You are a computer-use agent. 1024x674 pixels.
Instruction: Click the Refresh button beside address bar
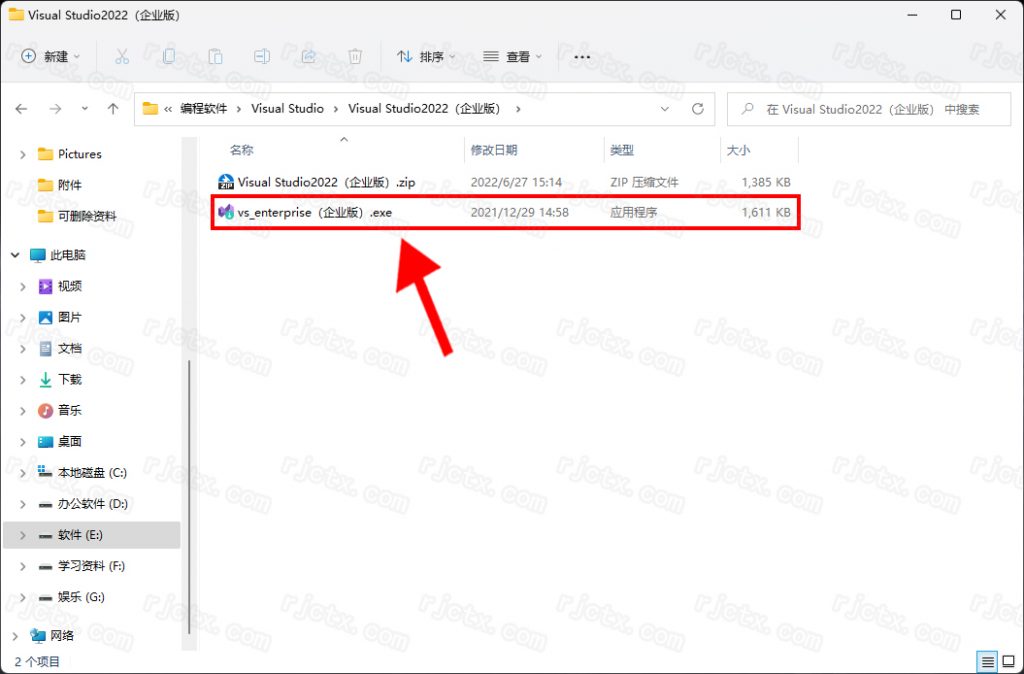pos(698,109)
